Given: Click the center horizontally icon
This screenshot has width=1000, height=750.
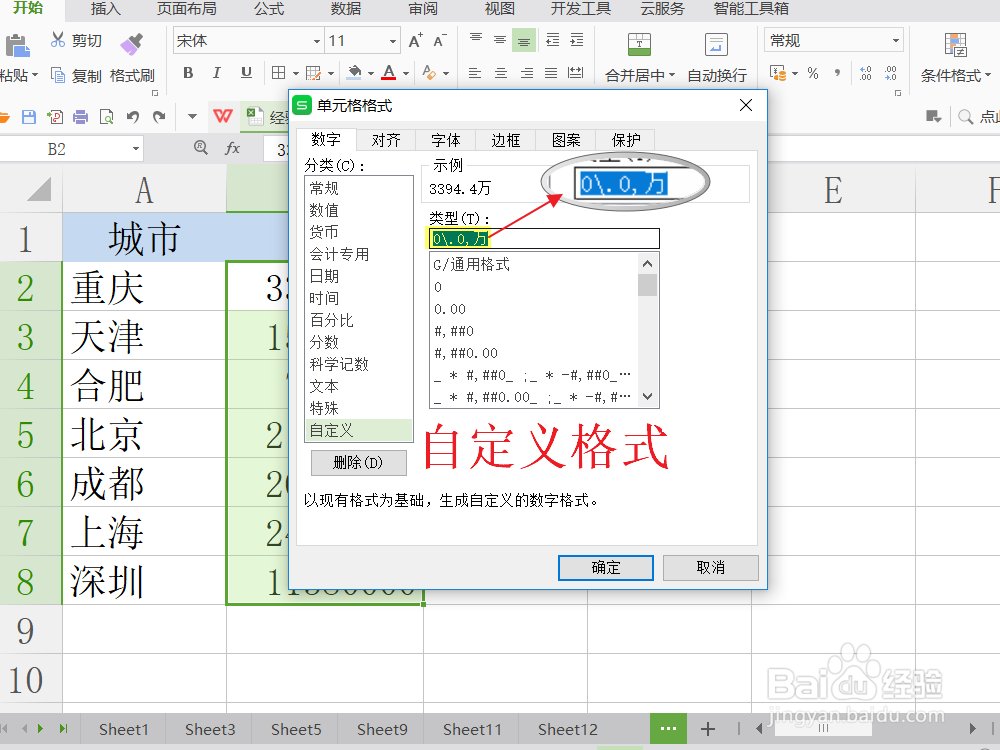Looking at the screenshot, I should [x=501, y=73].
